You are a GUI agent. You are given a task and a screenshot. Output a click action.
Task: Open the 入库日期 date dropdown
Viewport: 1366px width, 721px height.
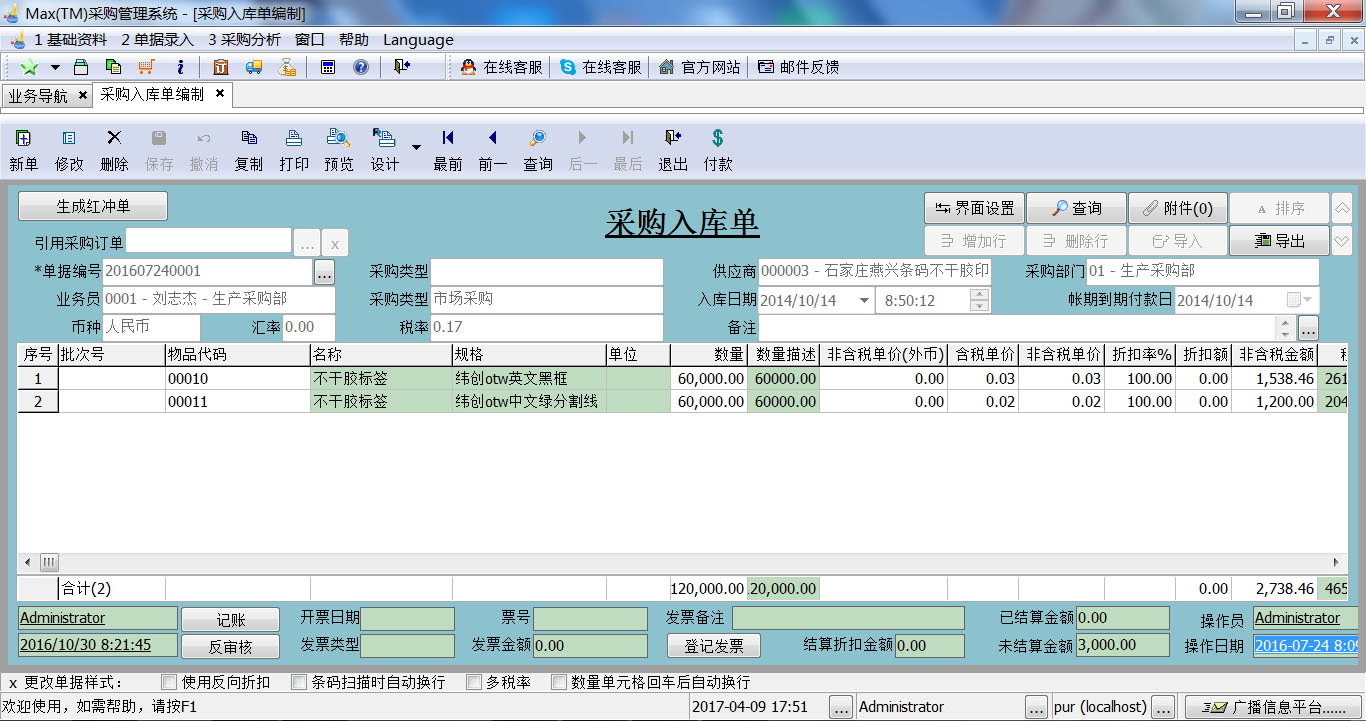pyautogui.click(x=864, y=300)
